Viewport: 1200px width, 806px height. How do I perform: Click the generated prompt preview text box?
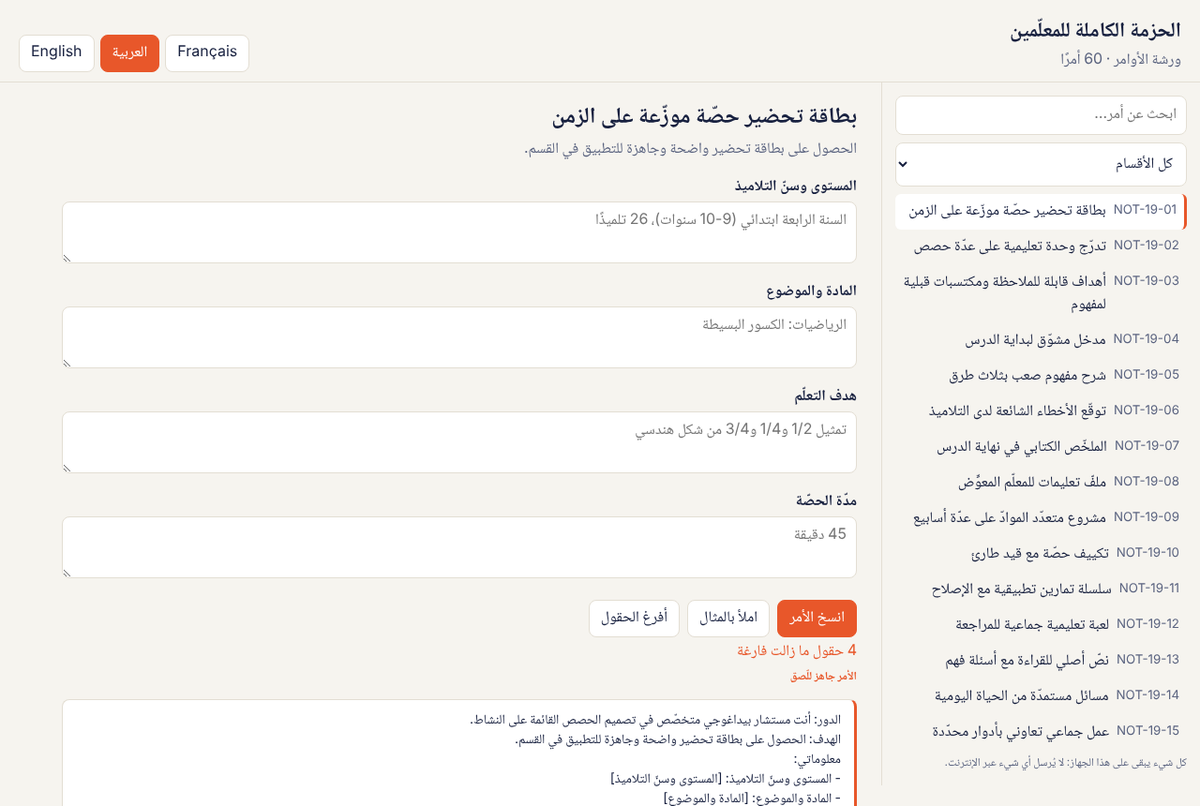459,753
